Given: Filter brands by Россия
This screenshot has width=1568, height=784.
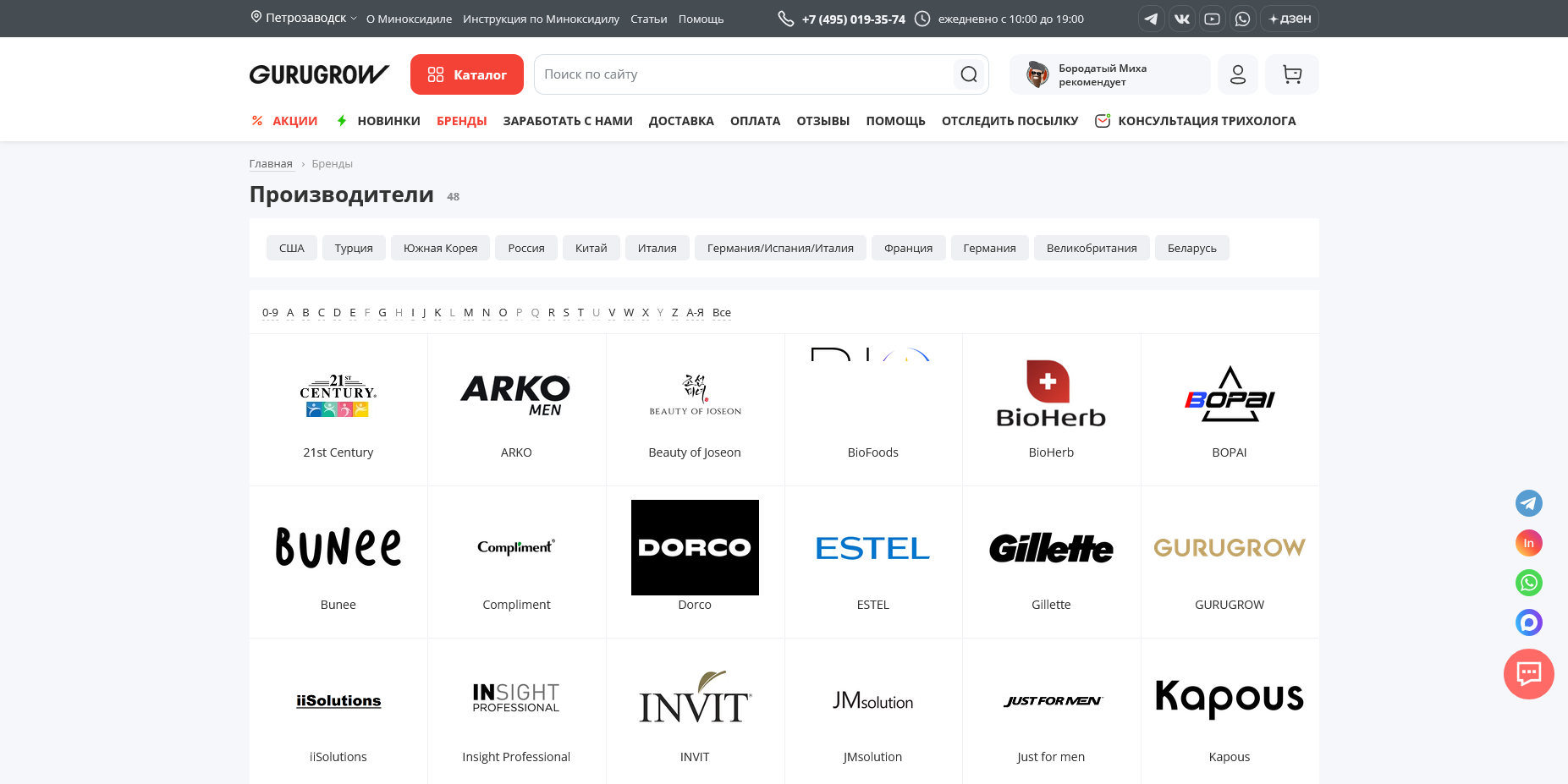Looking at the screenshot, I should (x=526, y=248).
